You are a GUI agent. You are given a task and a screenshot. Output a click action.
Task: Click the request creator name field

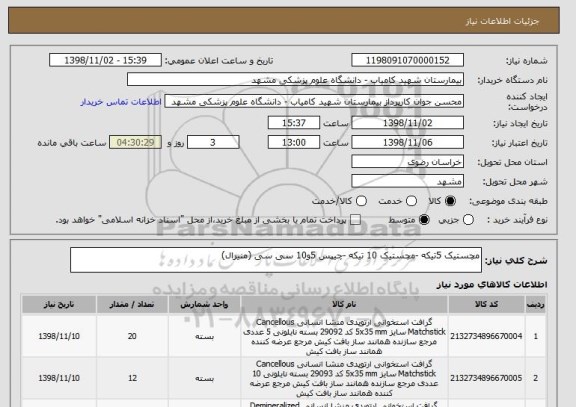pos(314,102)
